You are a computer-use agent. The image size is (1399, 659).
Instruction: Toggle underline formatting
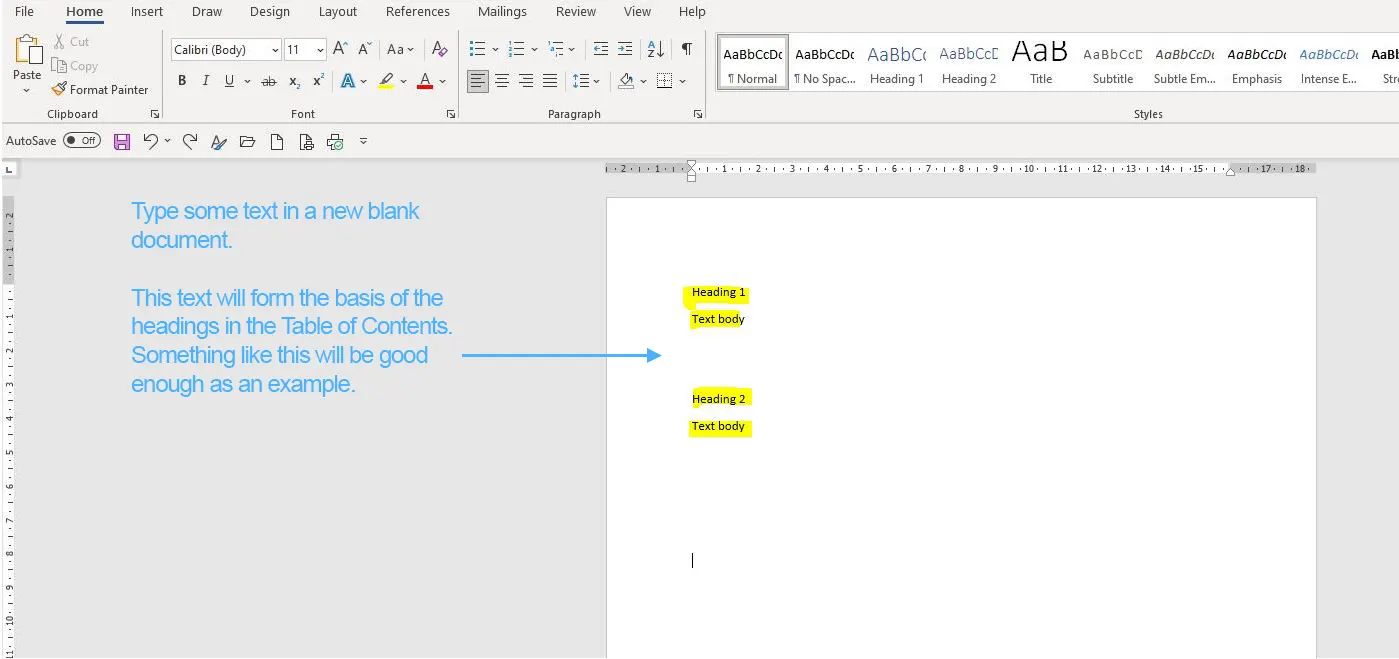[230, 81]
